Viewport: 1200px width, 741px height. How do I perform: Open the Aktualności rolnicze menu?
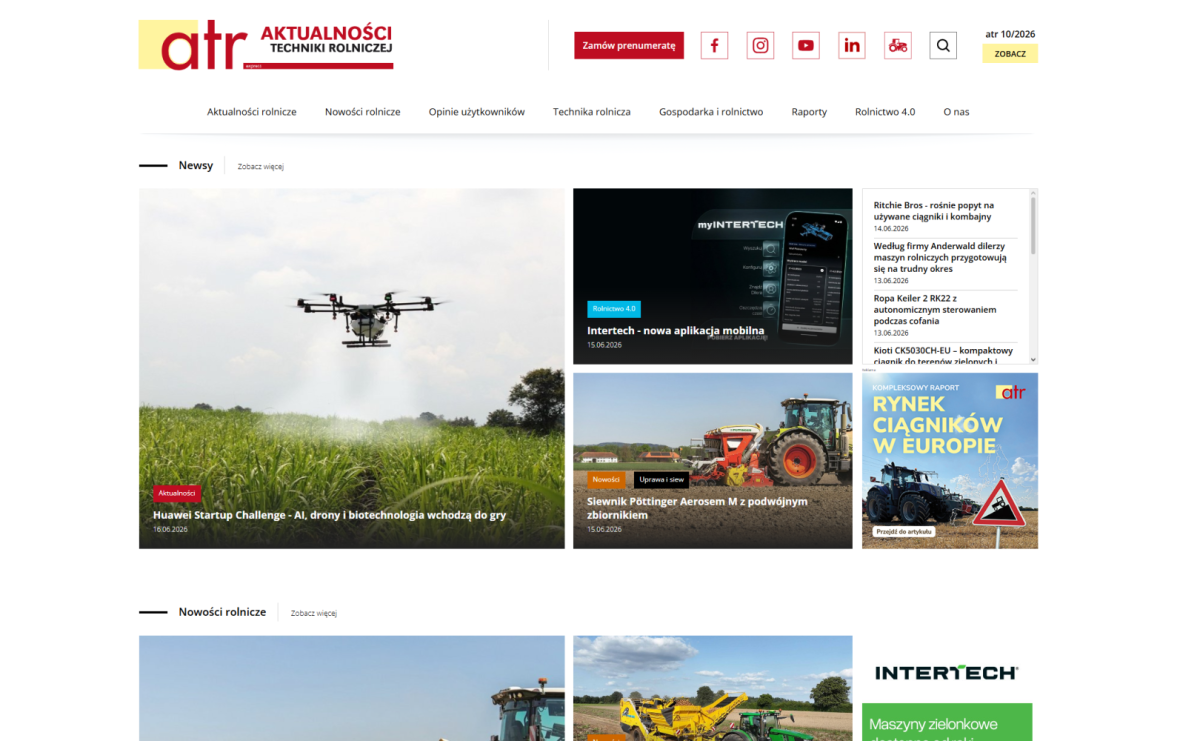pyautogui.click(x=252, y=112)
